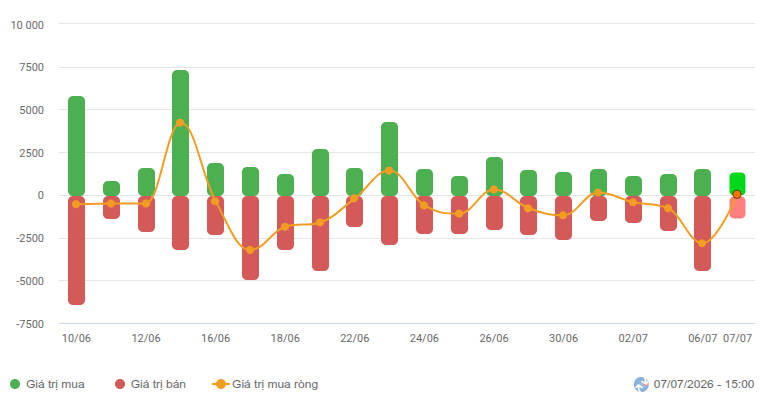
Task: Select the green buy bar before 24/06
Action: [389, 159]
